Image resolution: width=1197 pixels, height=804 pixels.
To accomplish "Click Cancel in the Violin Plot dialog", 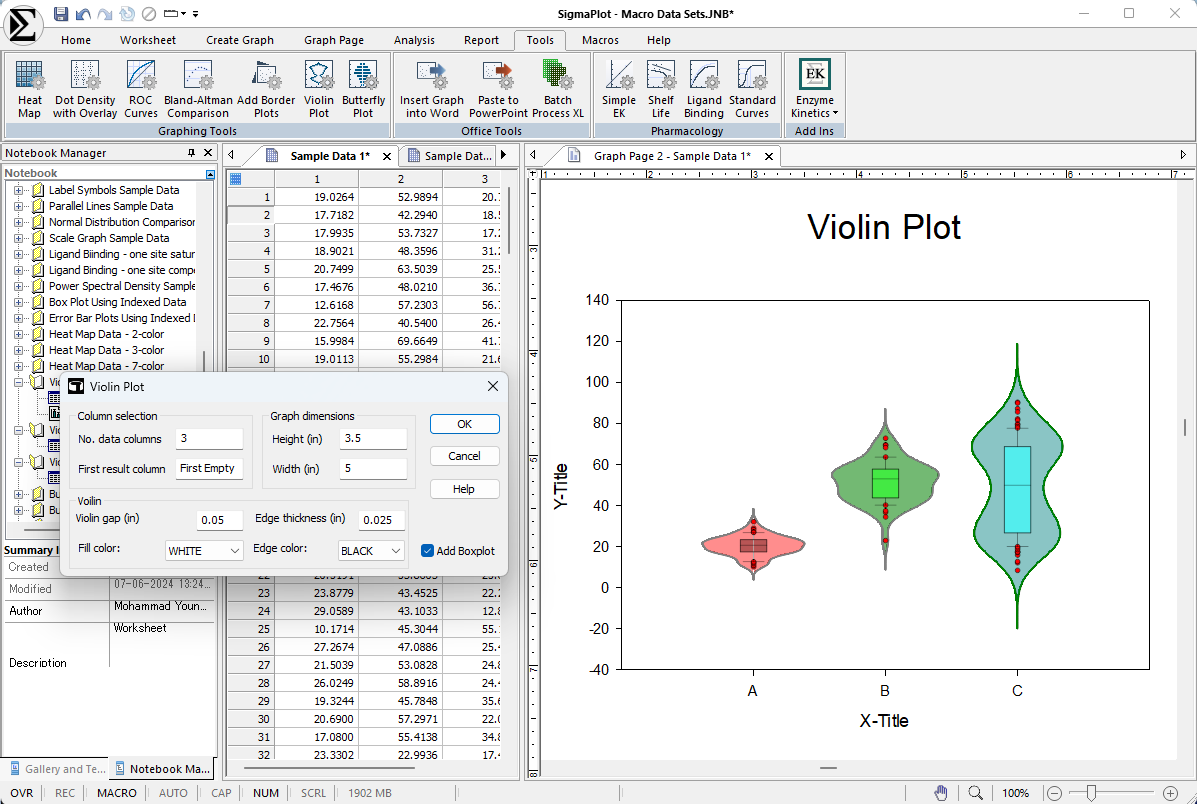I will click(464, 456).
